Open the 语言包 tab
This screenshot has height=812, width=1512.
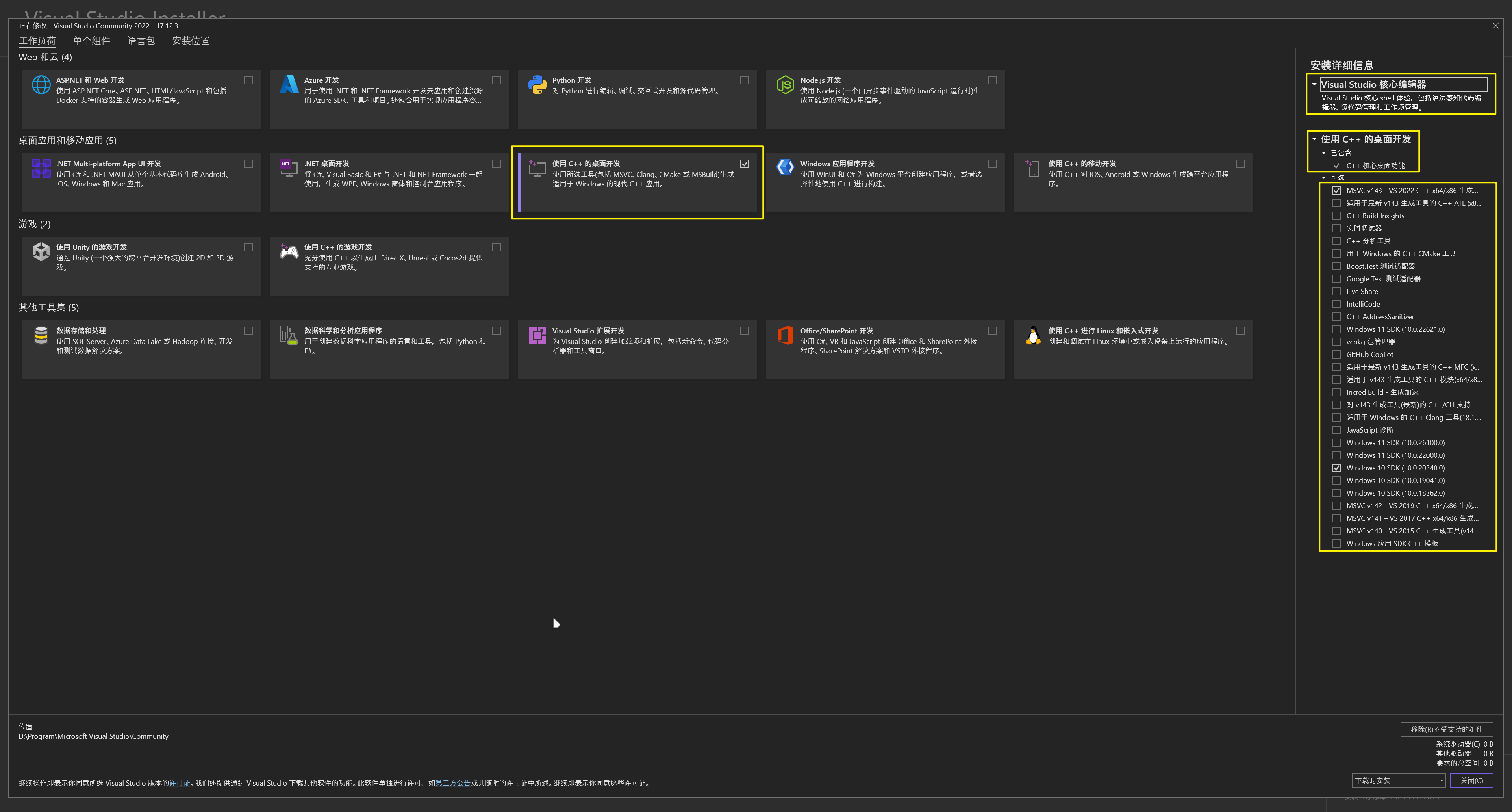[141, 41]
